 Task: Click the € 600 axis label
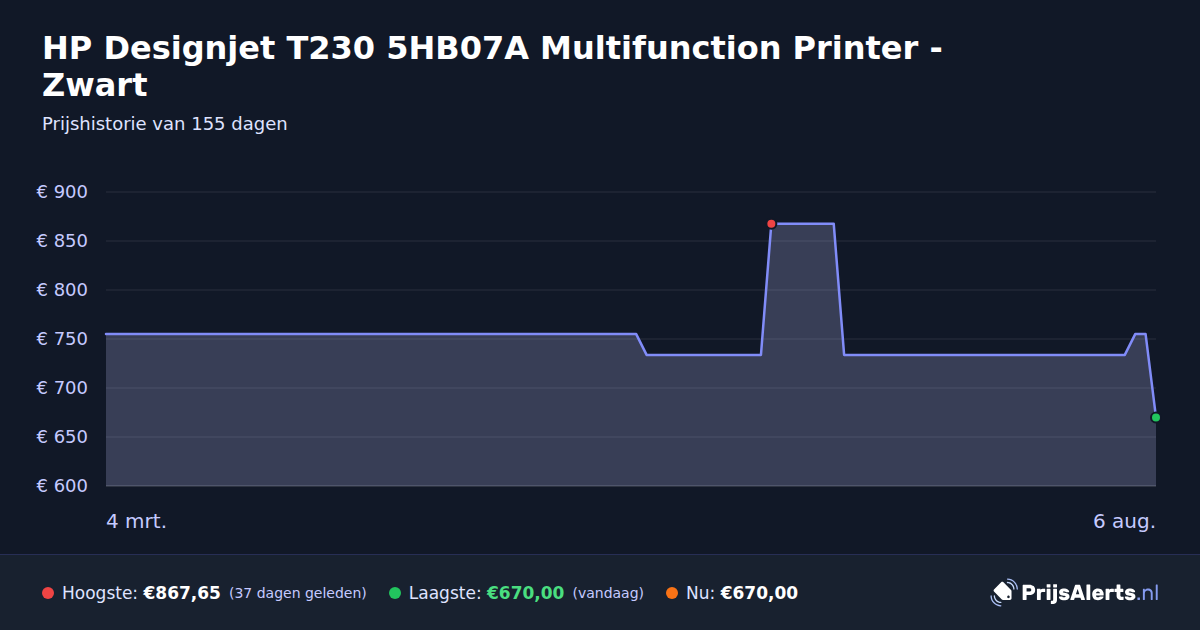(x=63, y=486)
